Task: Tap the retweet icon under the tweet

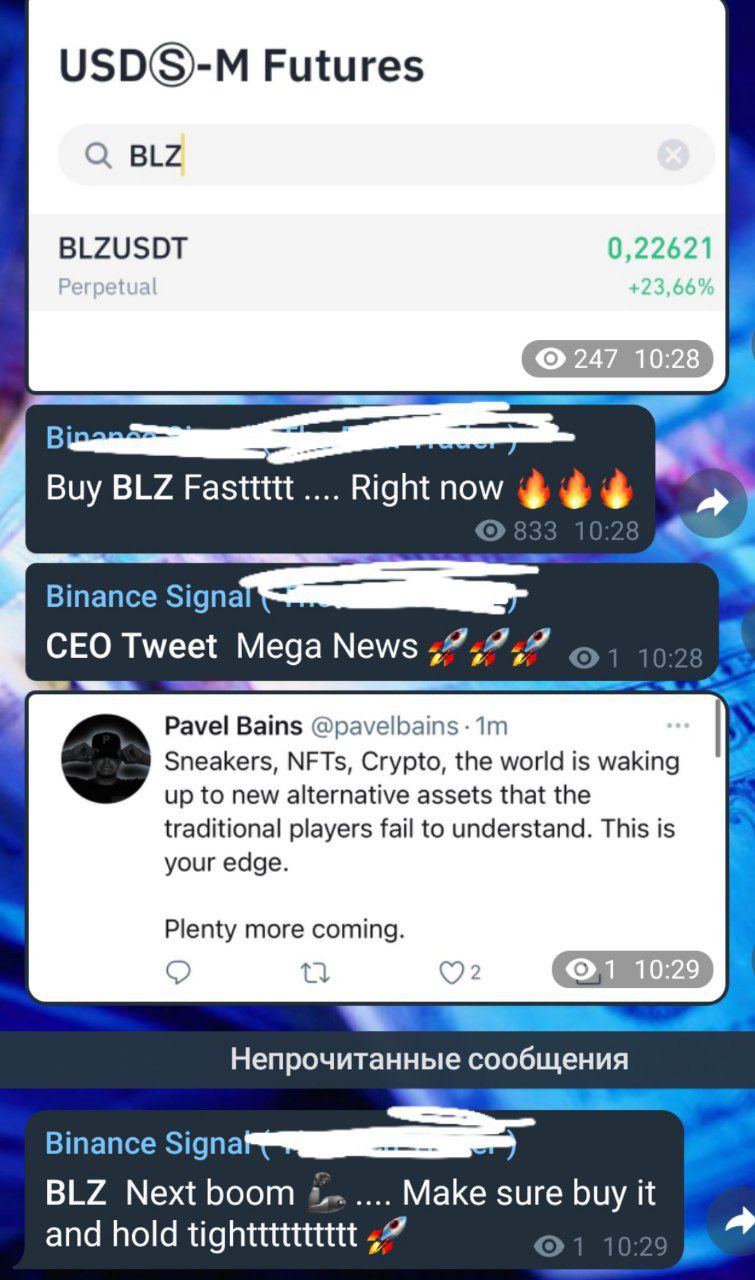Action: click(315, 971)
